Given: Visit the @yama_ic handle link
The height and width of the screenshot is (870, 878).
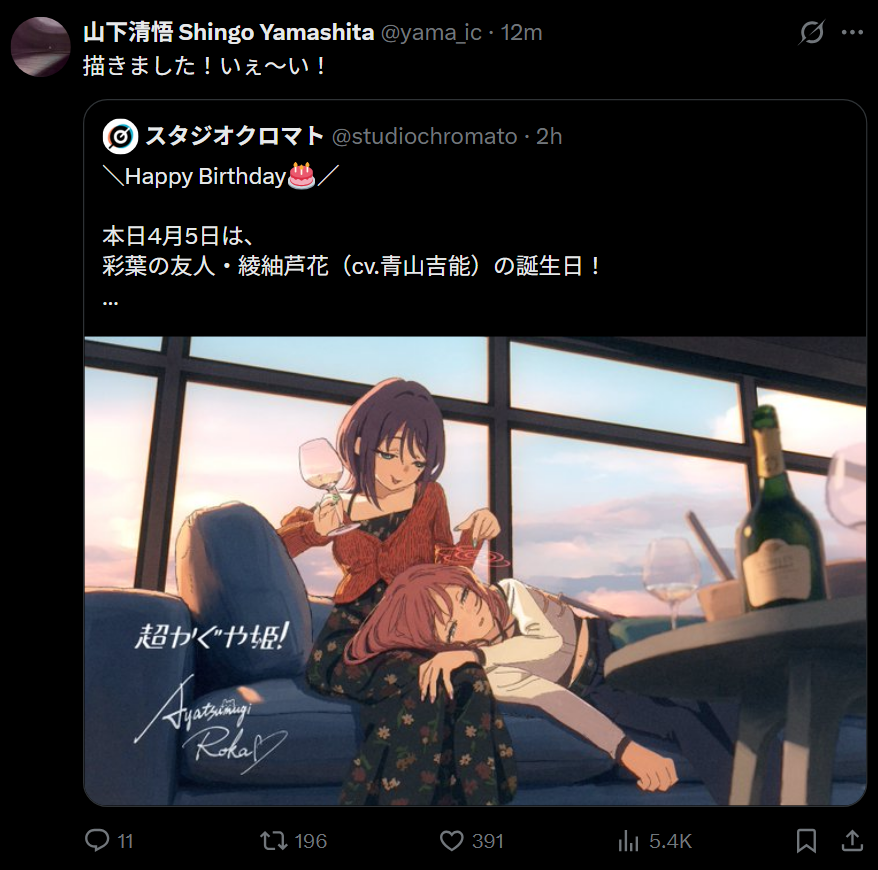Looking at the screenshot, I should pos(431,32).
